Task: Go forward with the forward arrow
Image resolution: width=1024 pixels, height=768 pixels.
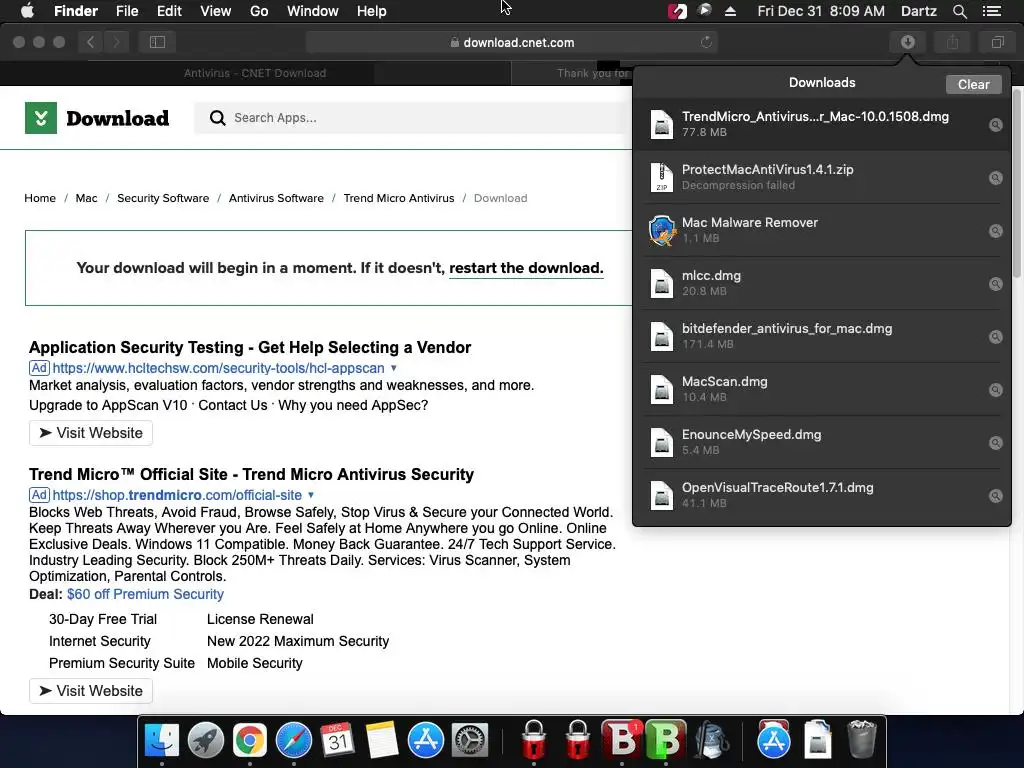Action: pos(116,42)
